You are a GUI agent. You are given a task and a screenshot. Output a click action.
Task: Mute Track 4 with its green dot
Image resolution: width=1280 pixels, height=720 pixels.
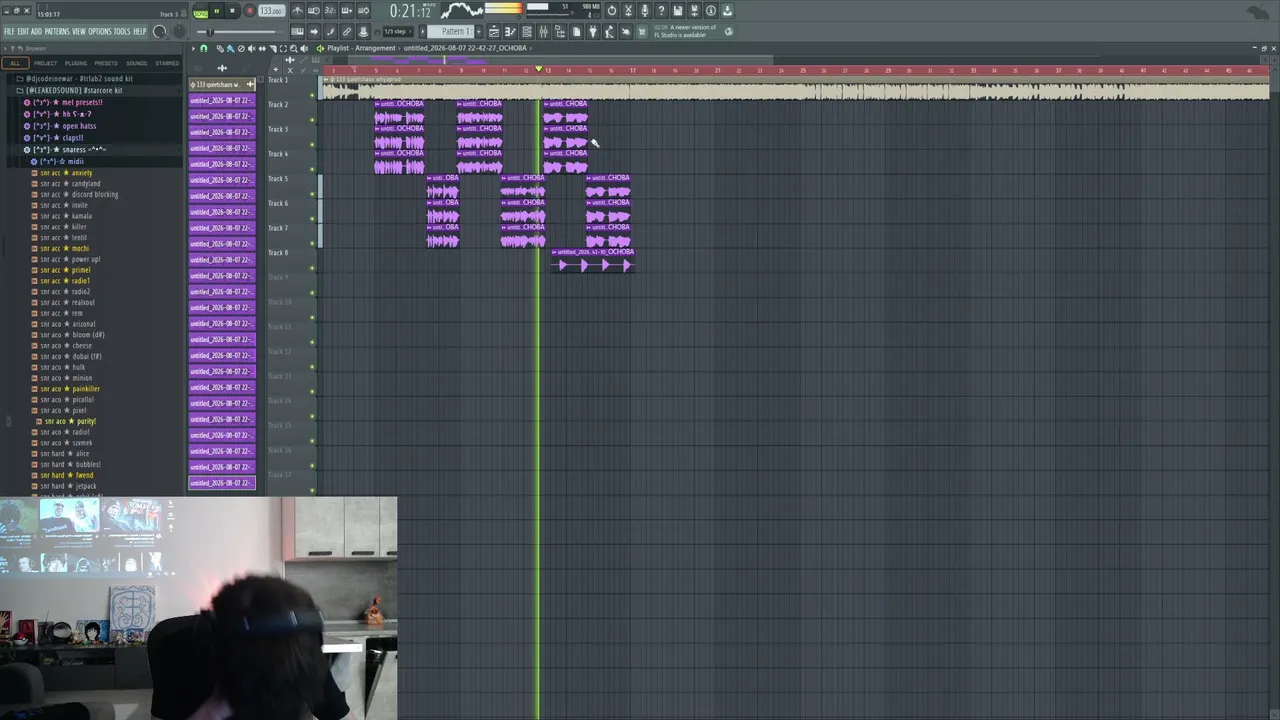click(312, 170)
